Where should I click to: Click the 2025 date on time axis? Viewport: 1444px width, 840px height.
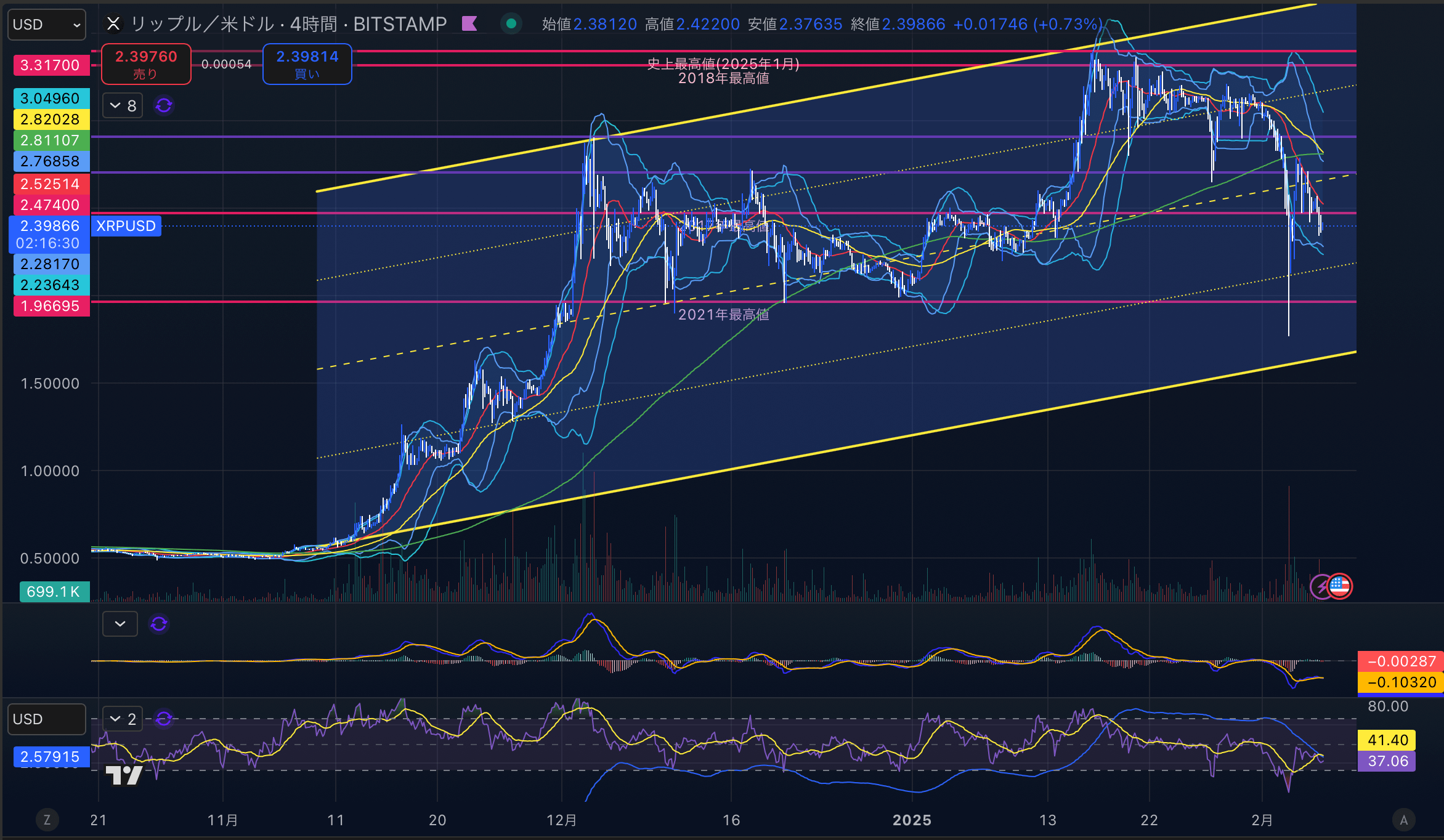912,820
